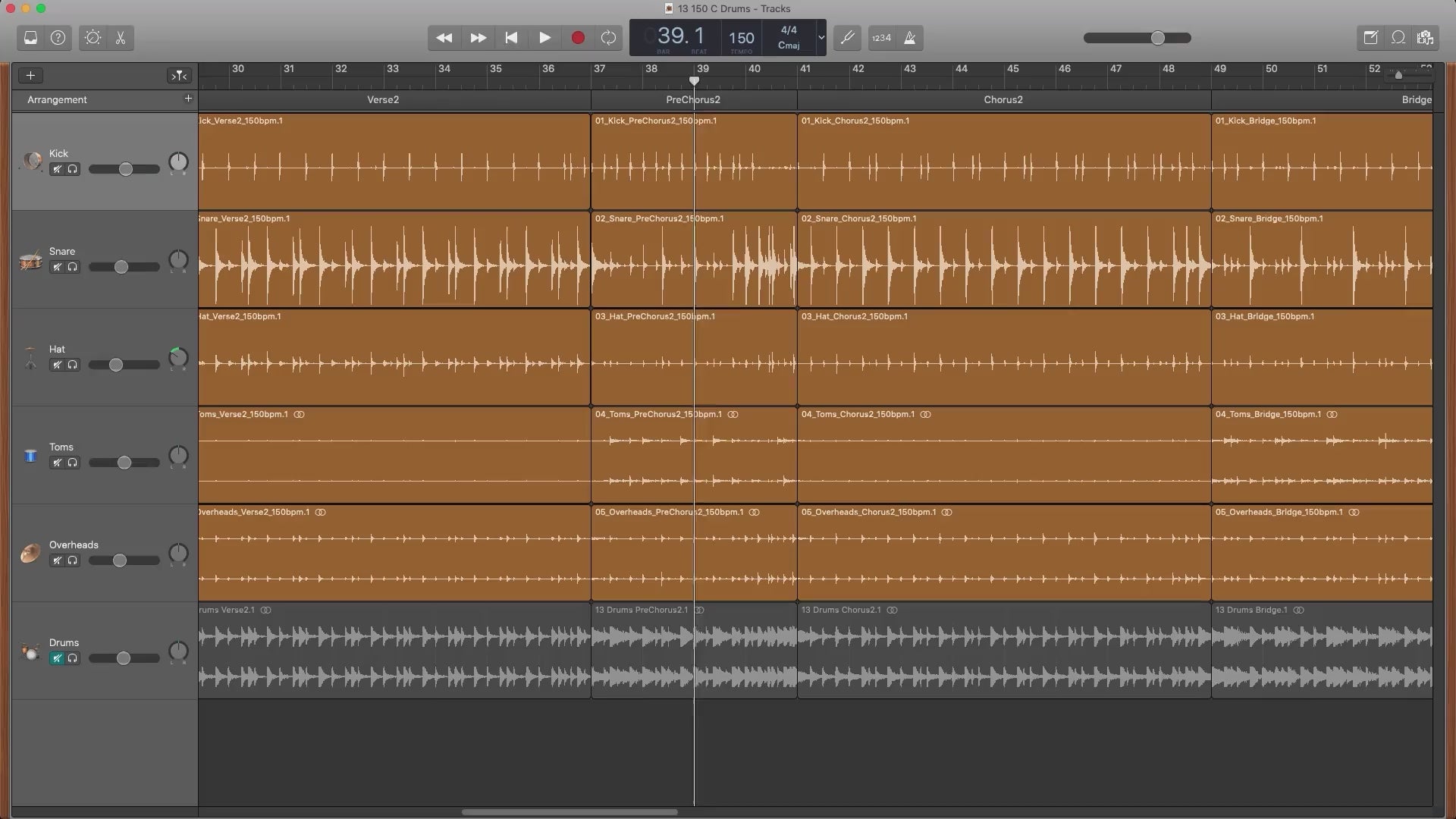The height and width of the screenshot is (819, 1456).
Task: Solo the Hat track
Action: click(73, 365)
